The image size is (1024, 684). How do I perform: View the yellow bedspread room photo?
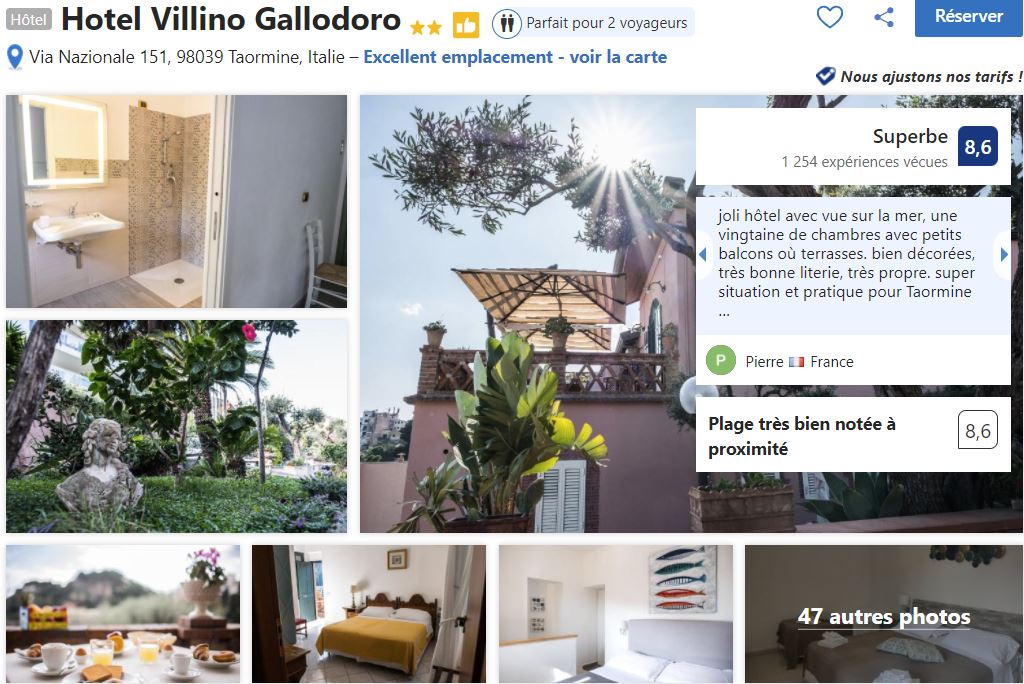pos(369,614)
